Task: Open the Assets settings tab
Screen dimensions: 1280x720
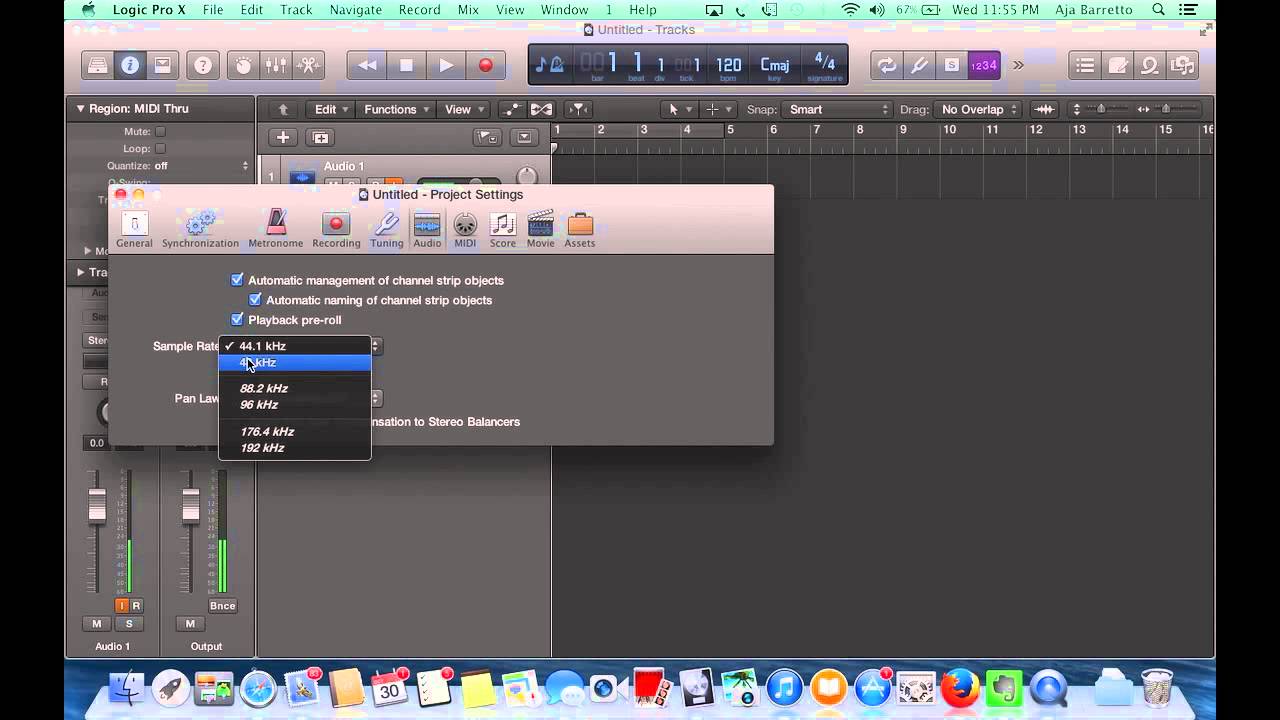Action: click(x=580, y=229)
